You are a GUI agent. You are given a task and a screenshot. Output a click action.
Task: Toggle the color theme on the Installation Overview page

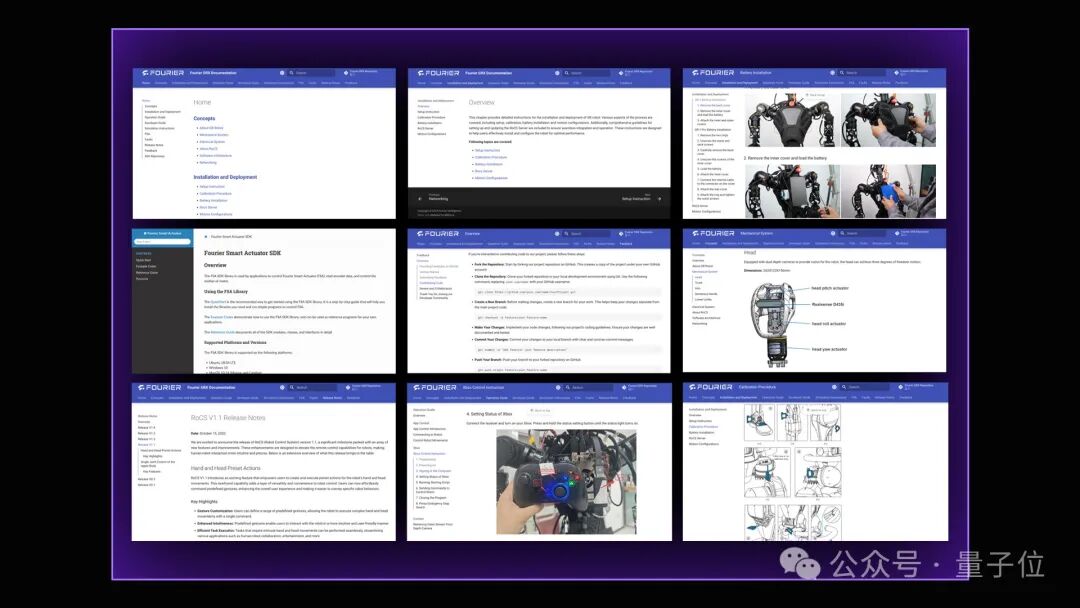click(557, 73)
